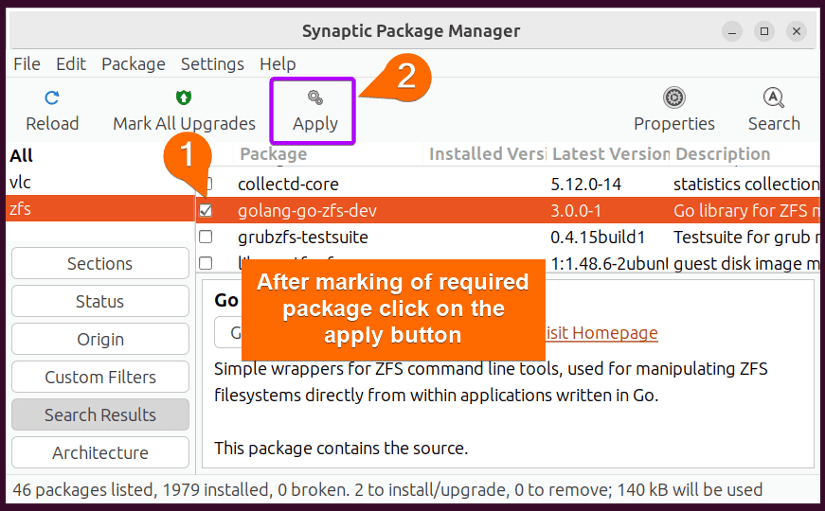Select the golang-go-zfs-dev package name
825x511 pixels.
click(x=307, y=211)
